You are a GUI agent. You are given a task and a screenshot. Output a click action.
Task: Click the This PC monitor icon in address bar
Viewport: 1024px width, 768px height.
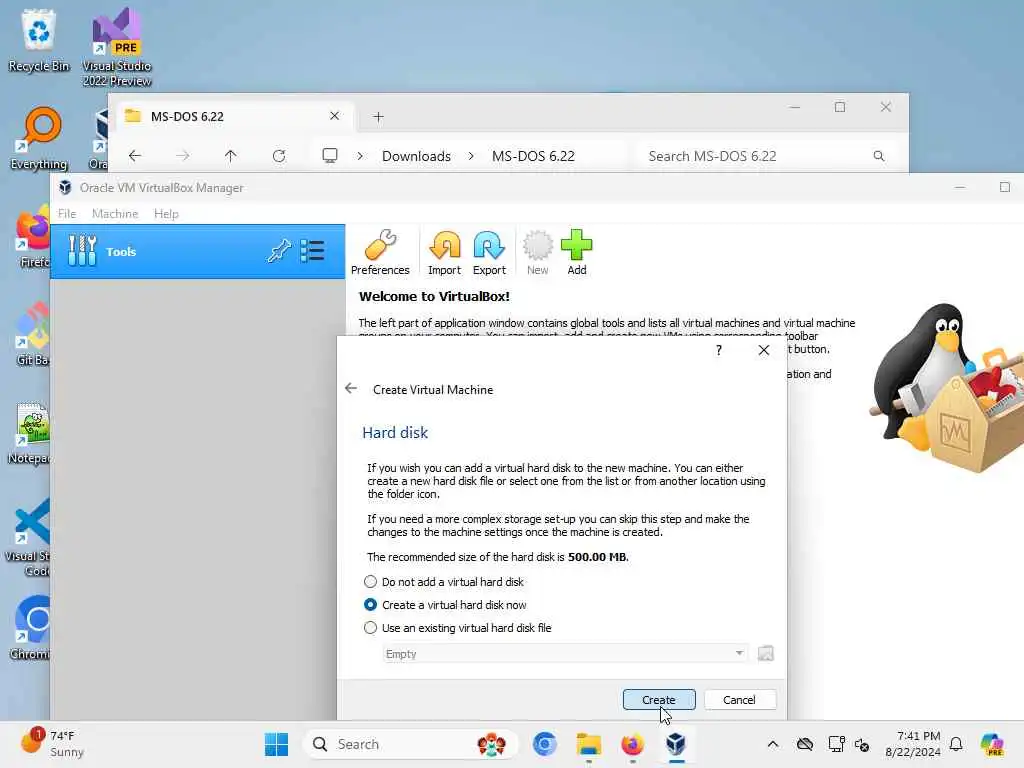coord(330,155)
